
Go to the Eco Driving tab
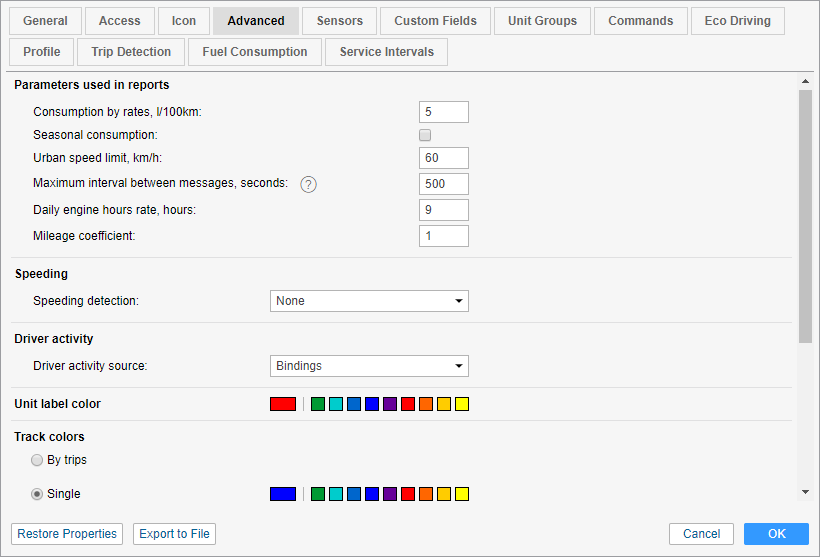pyautogui.click(x=737, y=21)
